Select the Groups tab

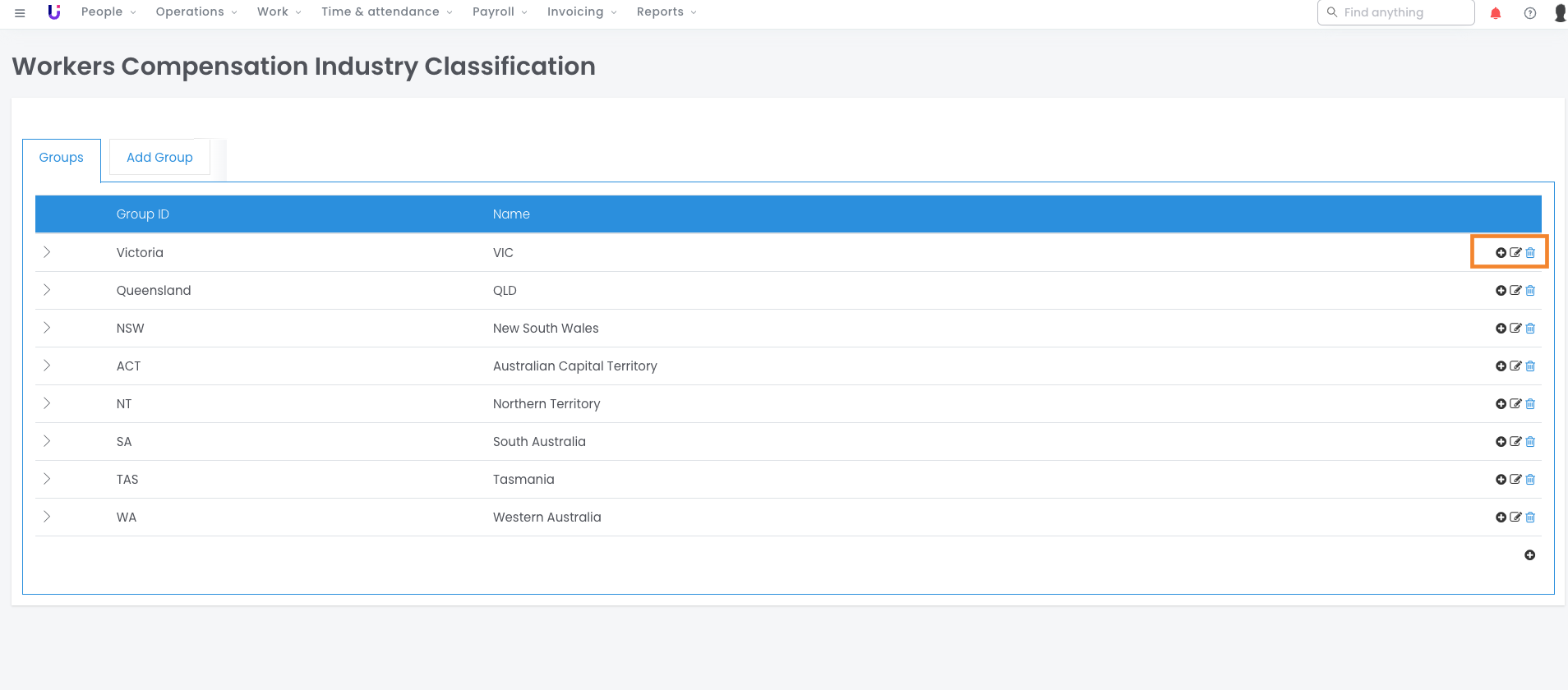(x=62, y=158)
